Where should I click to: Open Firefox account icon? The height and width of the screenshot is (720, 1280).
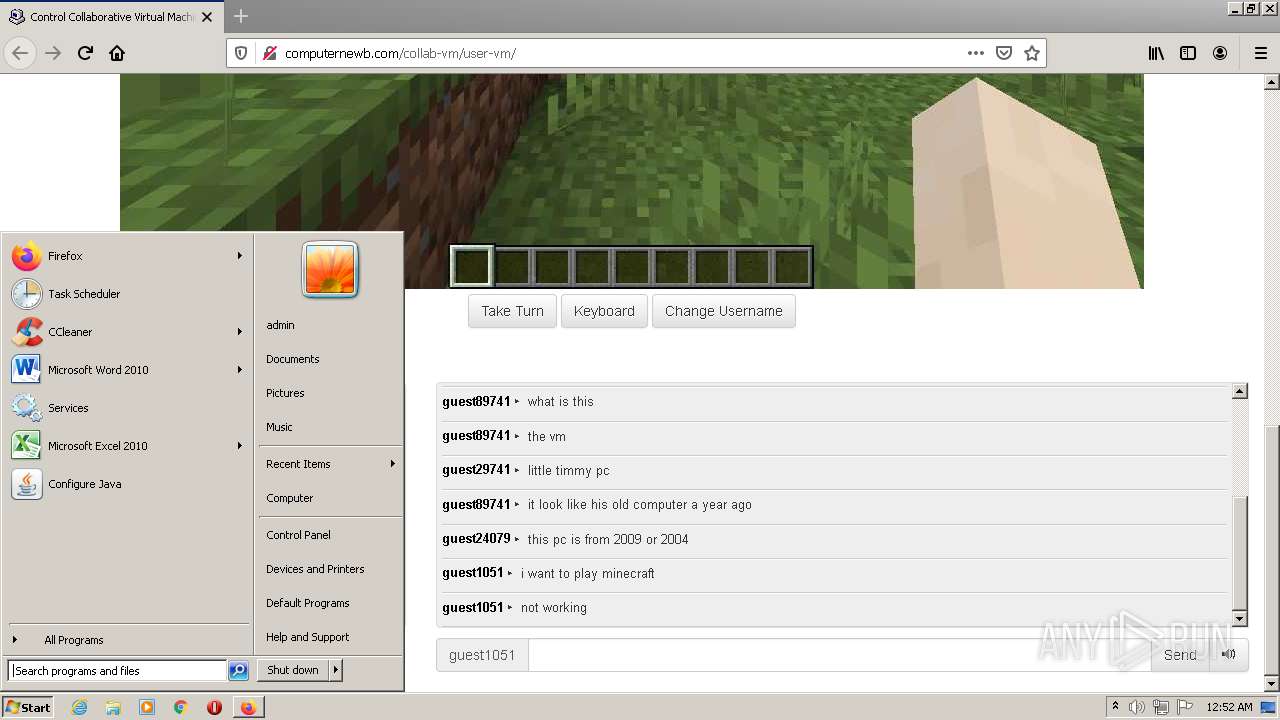click(1220, 53)
